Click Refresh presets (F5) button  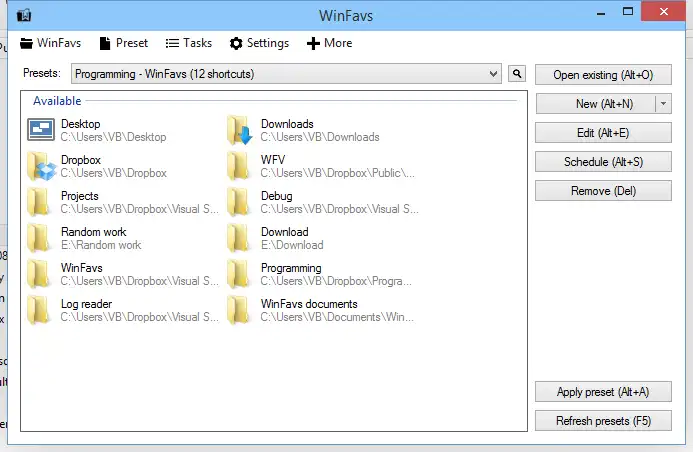(x=603, y=421)
